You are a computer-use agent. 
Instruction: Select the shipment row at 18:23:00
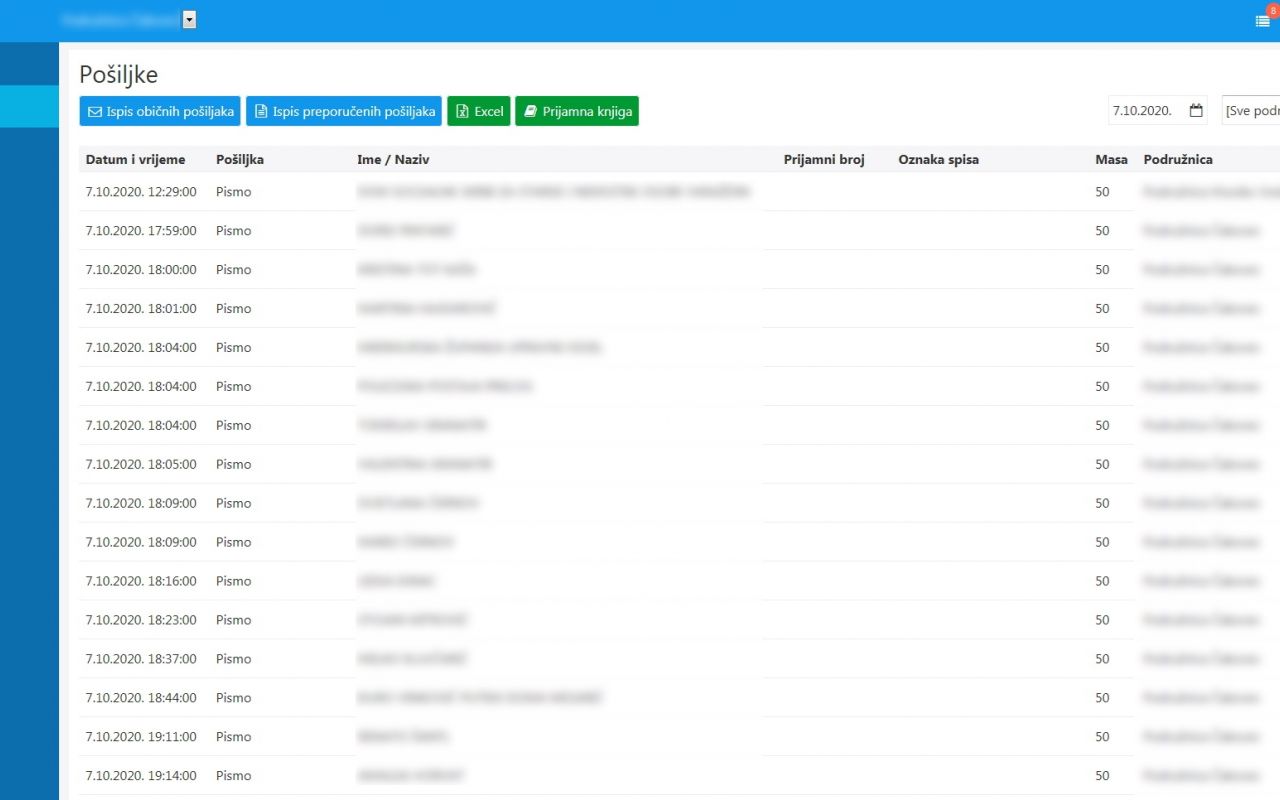(x=141, y=620)
